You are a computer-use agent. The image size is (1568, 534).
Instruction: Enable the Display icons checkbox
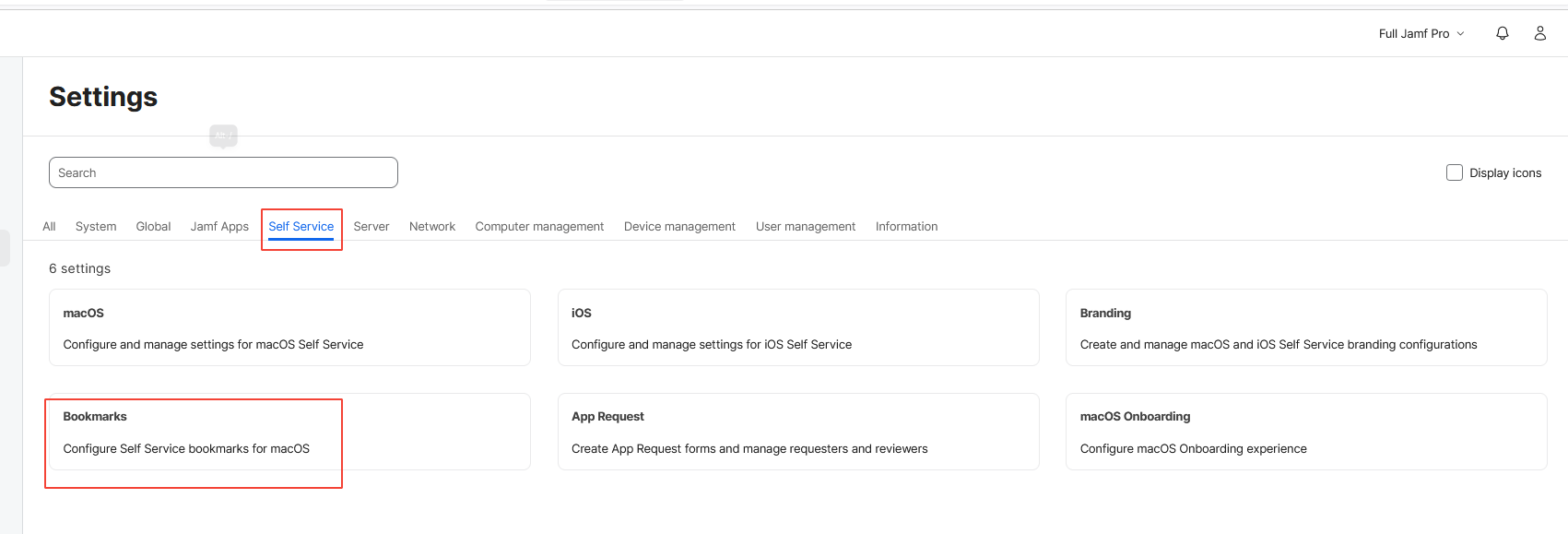click(1455, 172)
